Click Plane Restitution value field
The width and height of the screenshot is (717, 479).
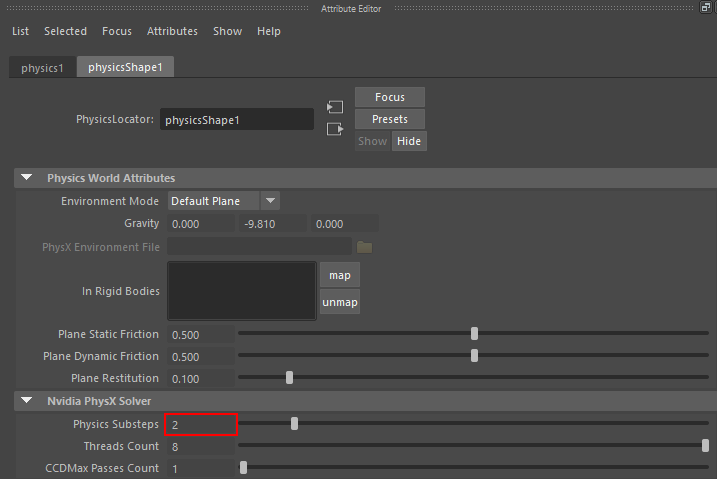tap(201, 378)
